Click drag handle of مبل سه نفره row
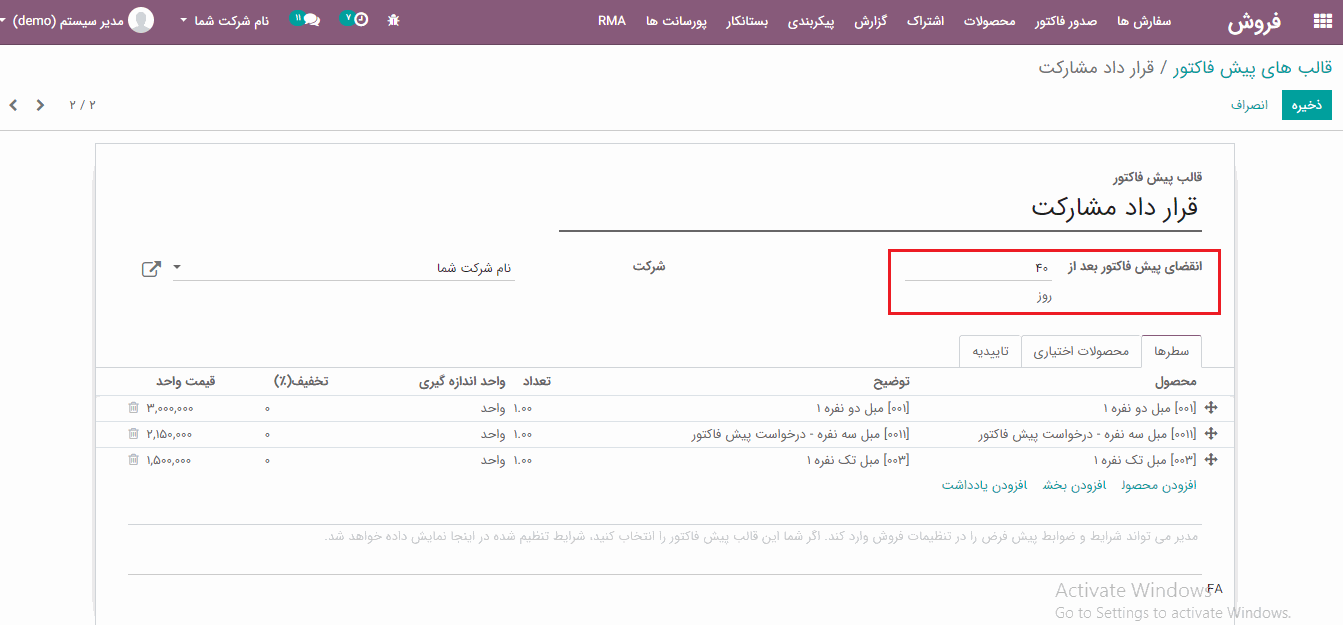 click(1211, 434)
